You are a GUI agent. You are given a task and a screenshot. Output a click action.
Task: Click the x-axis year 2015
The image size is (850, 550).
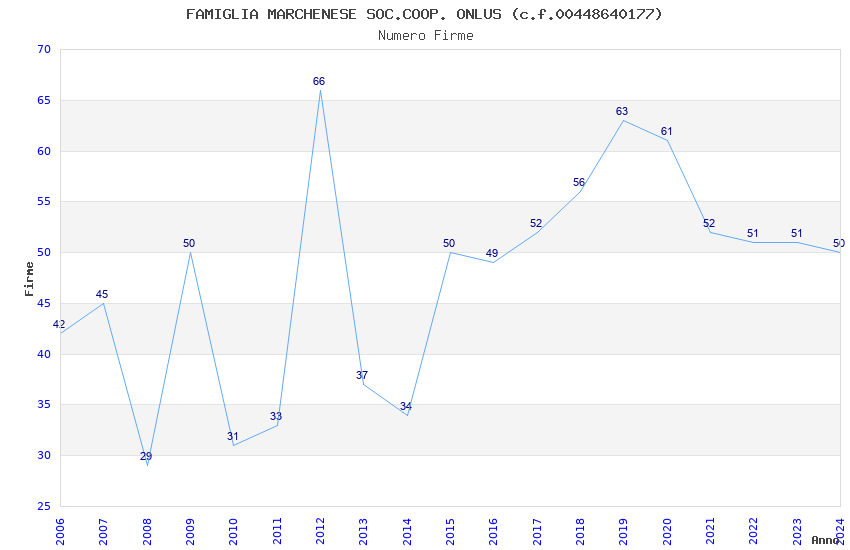[450, 532]
